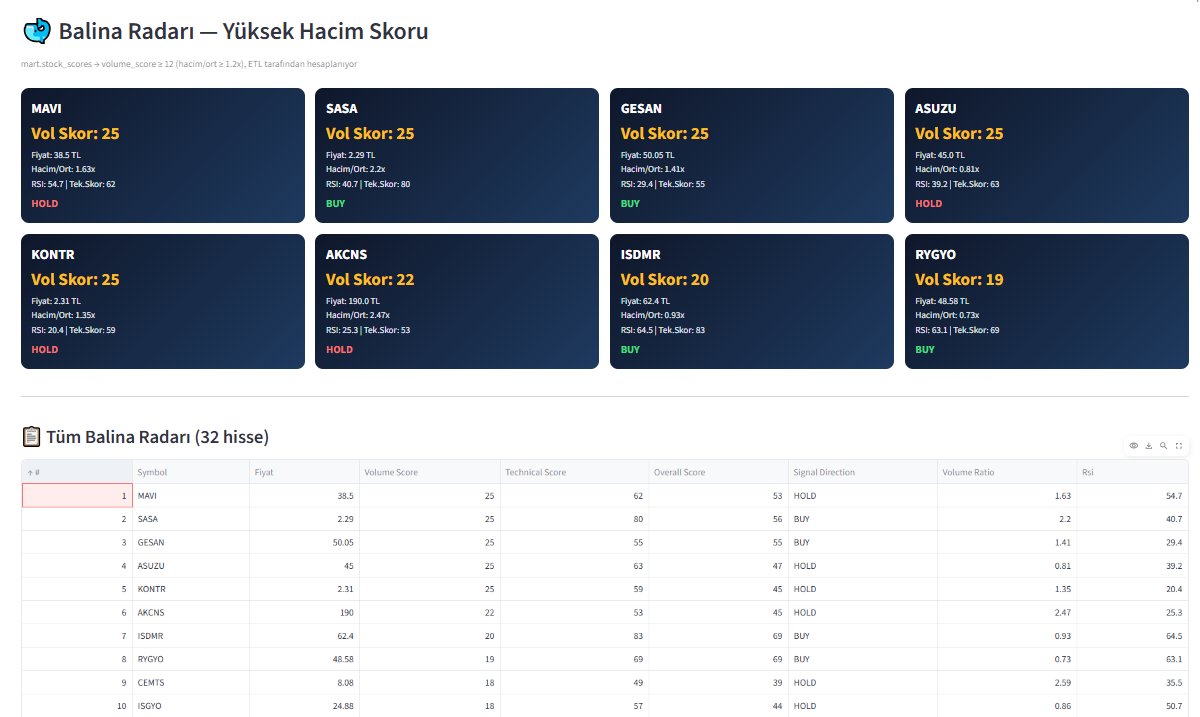
Task: Download table data as CSV
Action: [x=1148, y=446]
